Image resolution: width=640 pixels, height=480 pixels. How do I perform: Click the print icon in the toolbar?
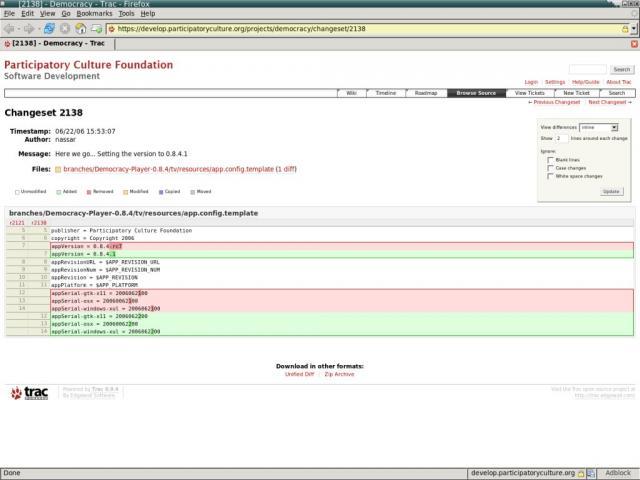coord(96,29)
